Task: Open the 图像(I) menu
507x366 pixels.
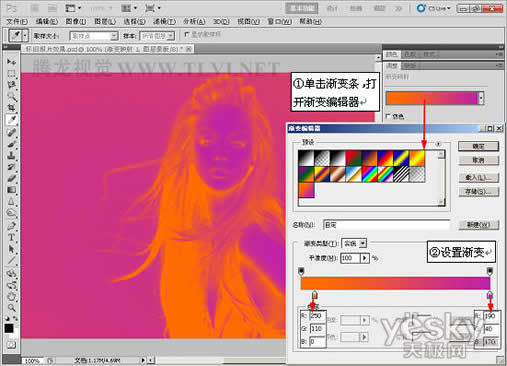Action: coord(76,22)
